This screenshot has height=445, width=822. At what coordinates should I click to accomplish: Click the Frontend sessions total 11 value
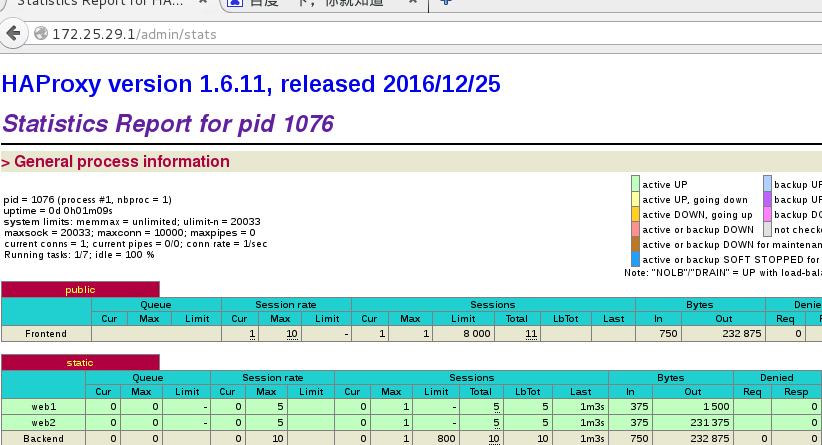[531, 334]
